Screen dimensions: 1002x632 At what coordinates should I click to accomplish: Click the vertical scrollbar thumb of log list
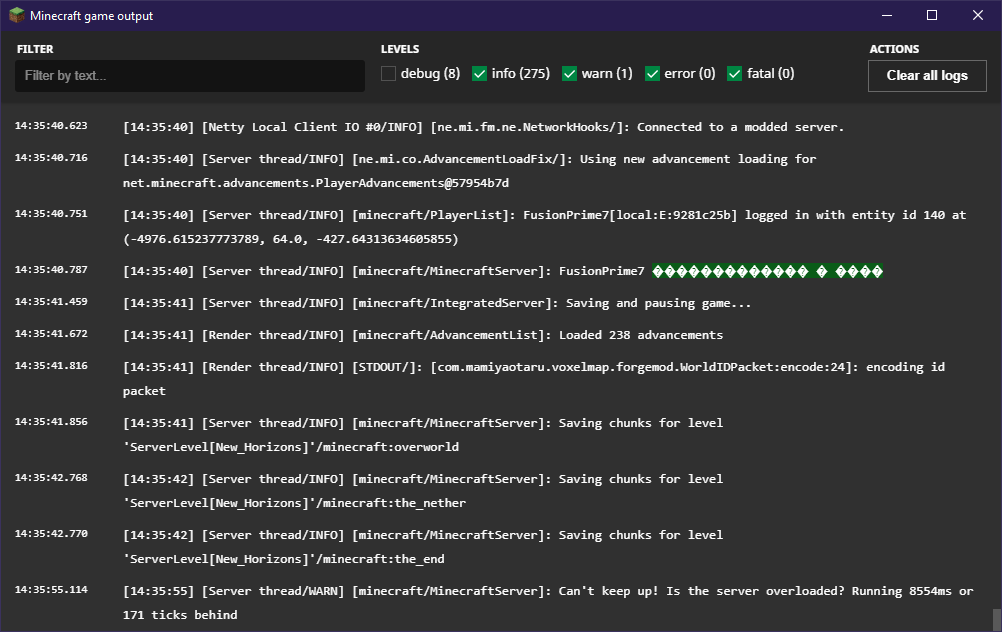[995, 619]
